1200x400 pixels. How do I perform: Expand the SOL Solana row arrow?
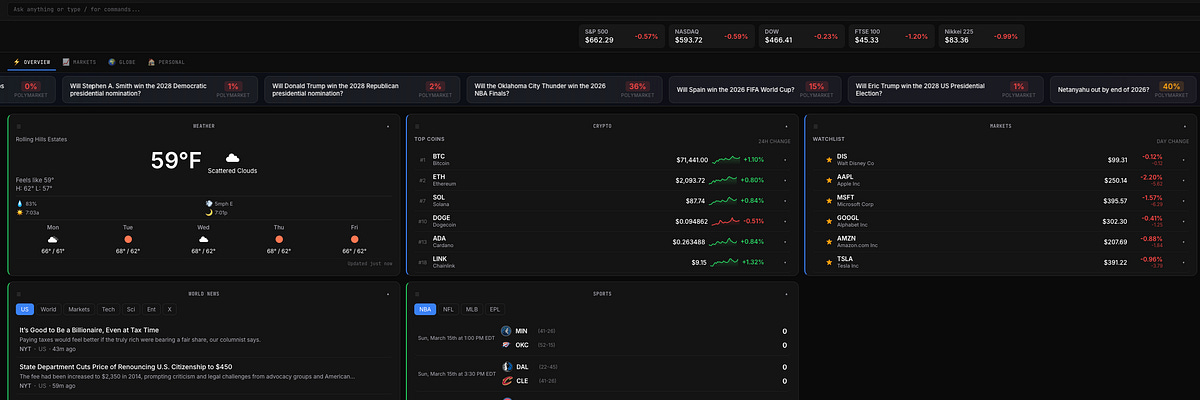pos(784,201)
